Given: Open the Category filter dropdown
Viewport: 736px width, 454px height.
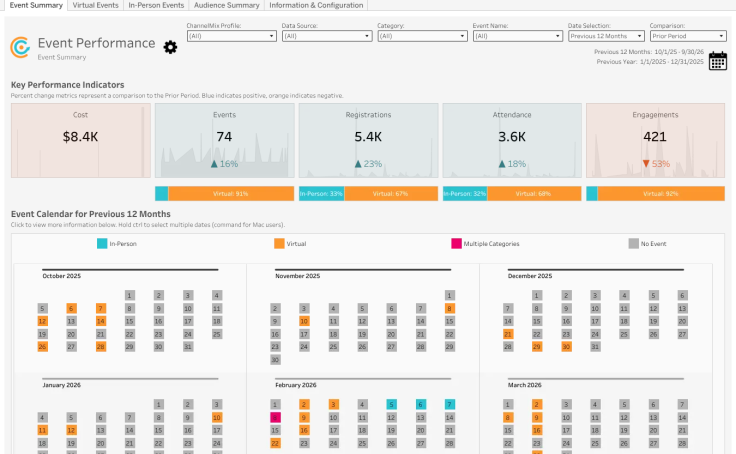Looking at the screenshot, I should [422, 36].
